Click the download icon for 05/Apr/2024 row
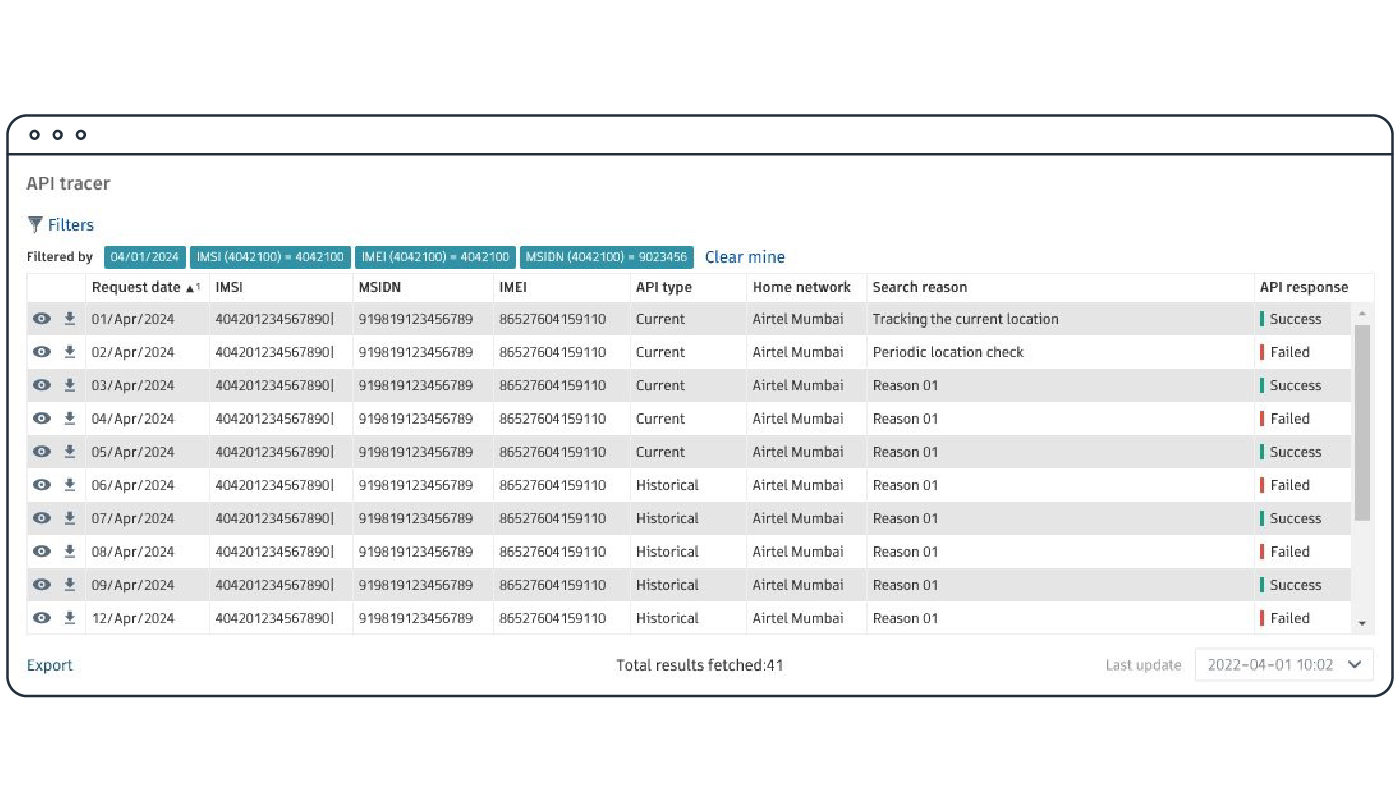 pyautogui.click(x=70, y=452)
